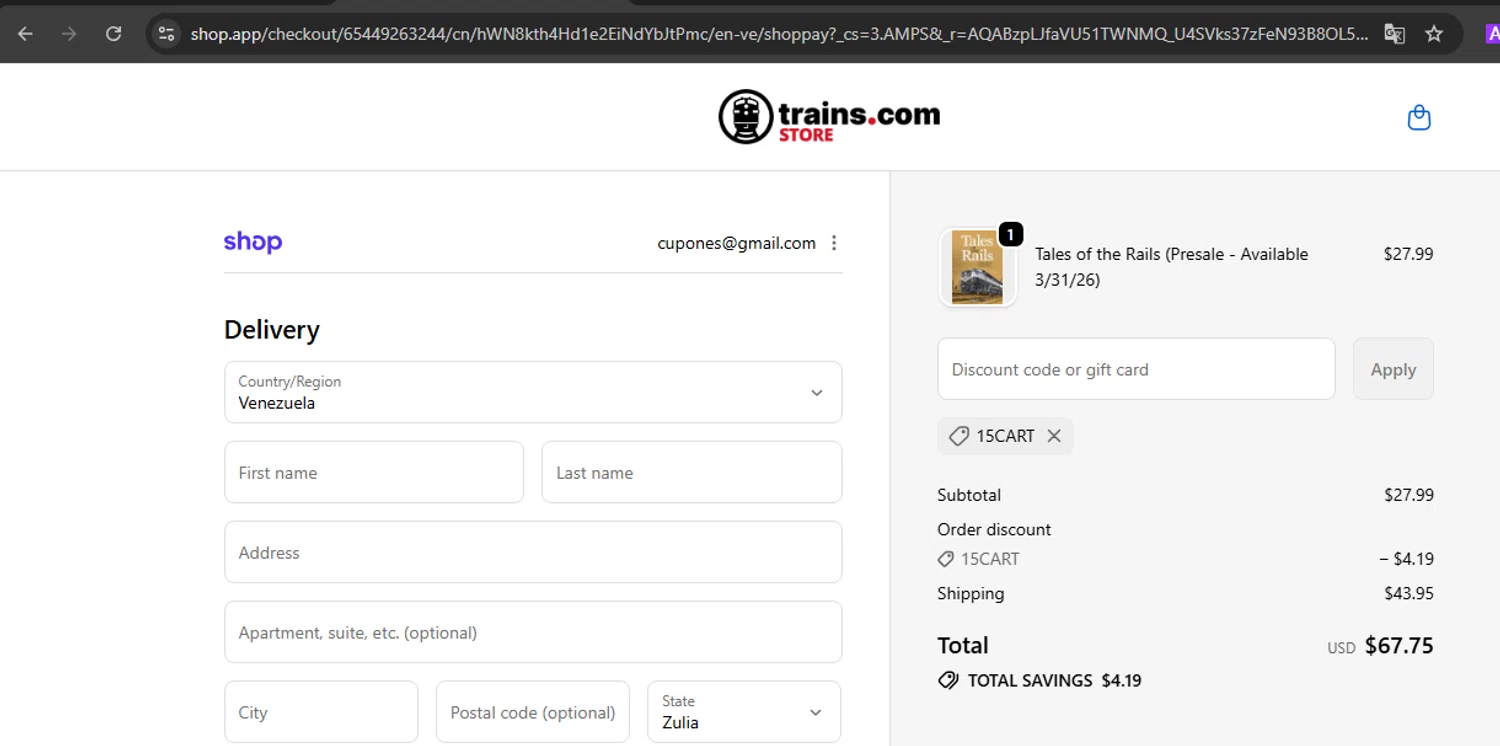Screen dimensions: 1500x746
Task: Open site information icon in address bar
Action: tap(167, 34)
